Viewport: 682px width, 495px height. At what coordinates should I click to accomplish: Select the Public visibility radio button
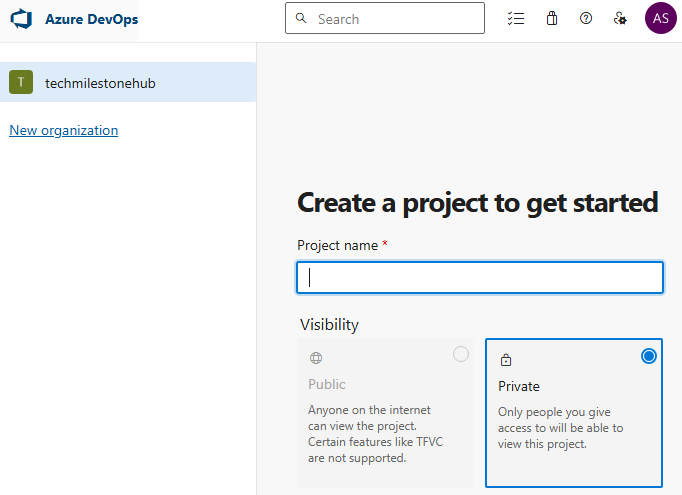461,354
